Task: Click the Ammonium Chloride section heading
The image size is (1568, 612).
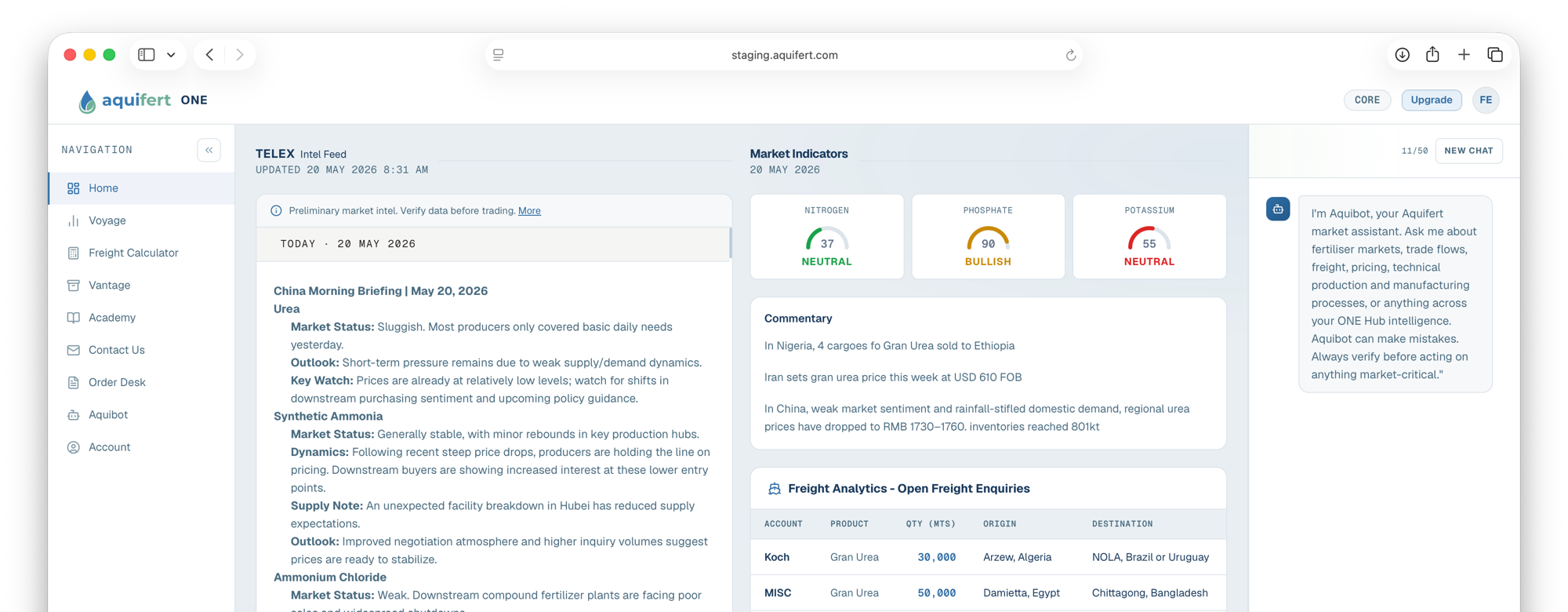Action: pos(330,577)
